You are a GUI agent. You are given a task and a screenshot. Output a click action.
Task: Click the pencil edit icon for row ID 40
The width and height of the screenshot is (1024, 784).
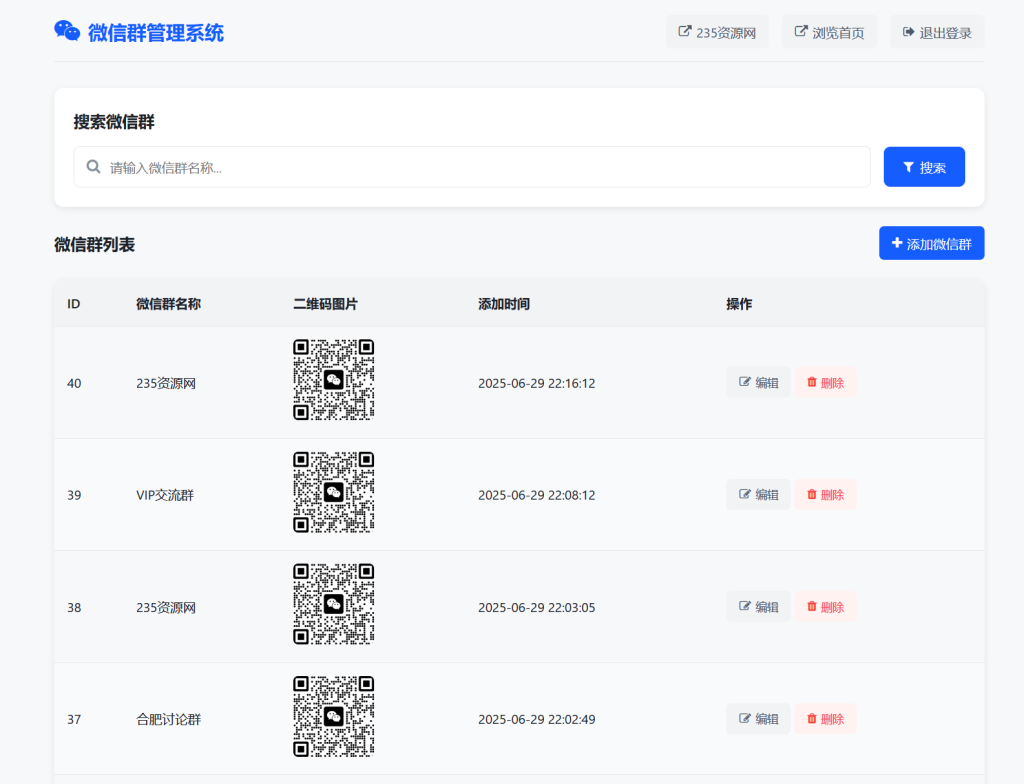pyautogui.click(x=743, y=382)
